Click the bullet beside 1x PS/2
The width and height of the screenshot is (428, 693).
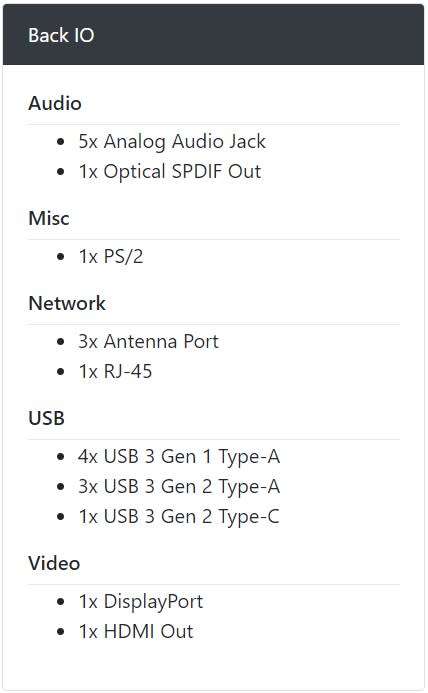[x=61, y=256]
